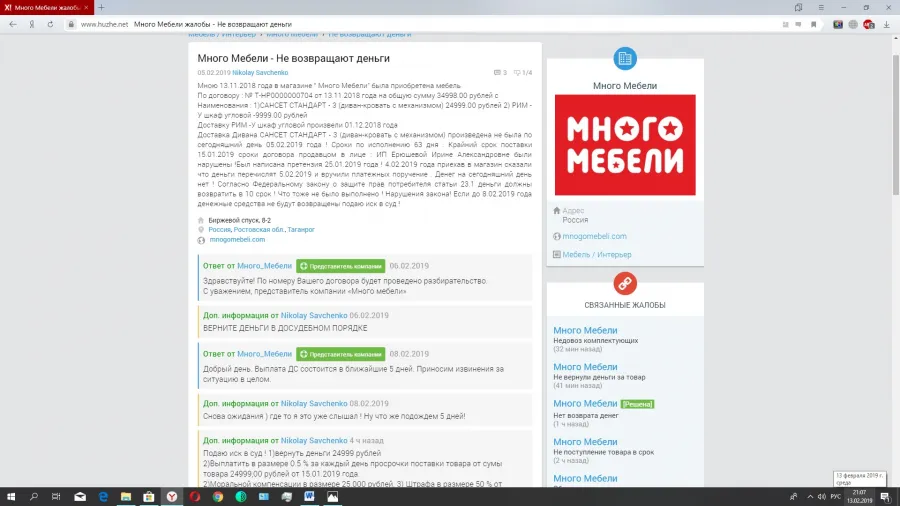This screenshot has width=900, height=506.
Task: Bookmark this page with the flag icon
Action: (x=813, y=24)
